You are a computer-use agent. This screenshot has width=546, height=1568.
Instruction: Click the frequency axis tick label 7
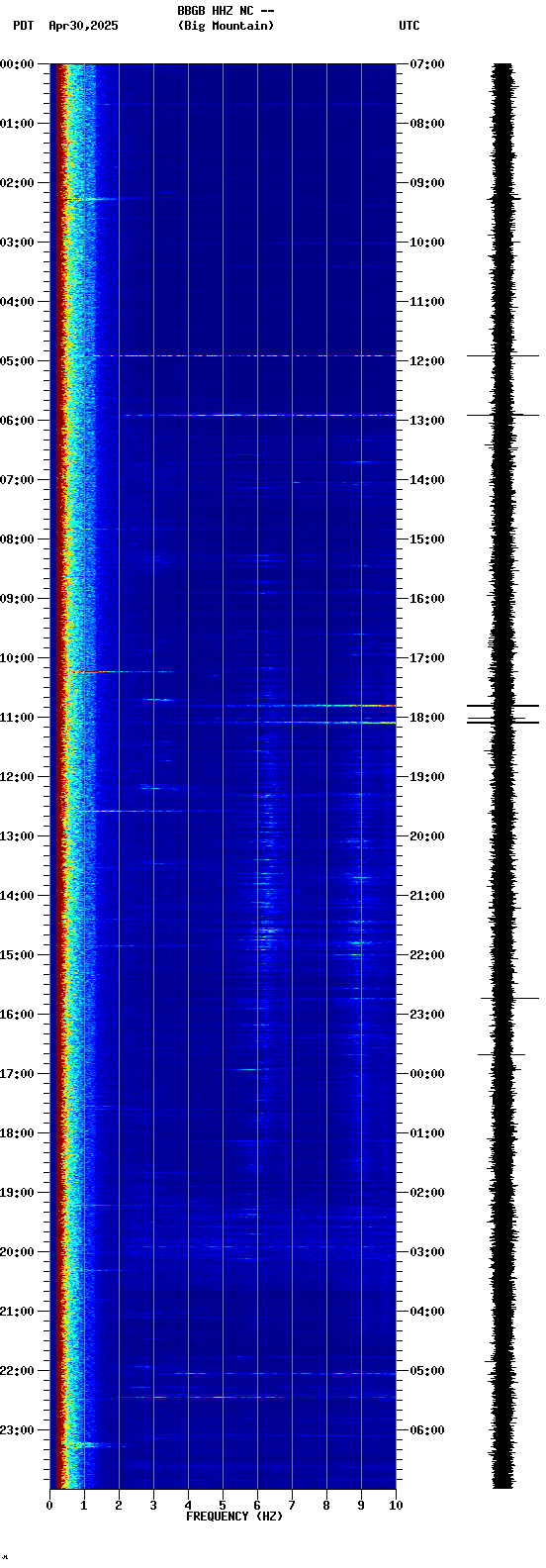292,1506
